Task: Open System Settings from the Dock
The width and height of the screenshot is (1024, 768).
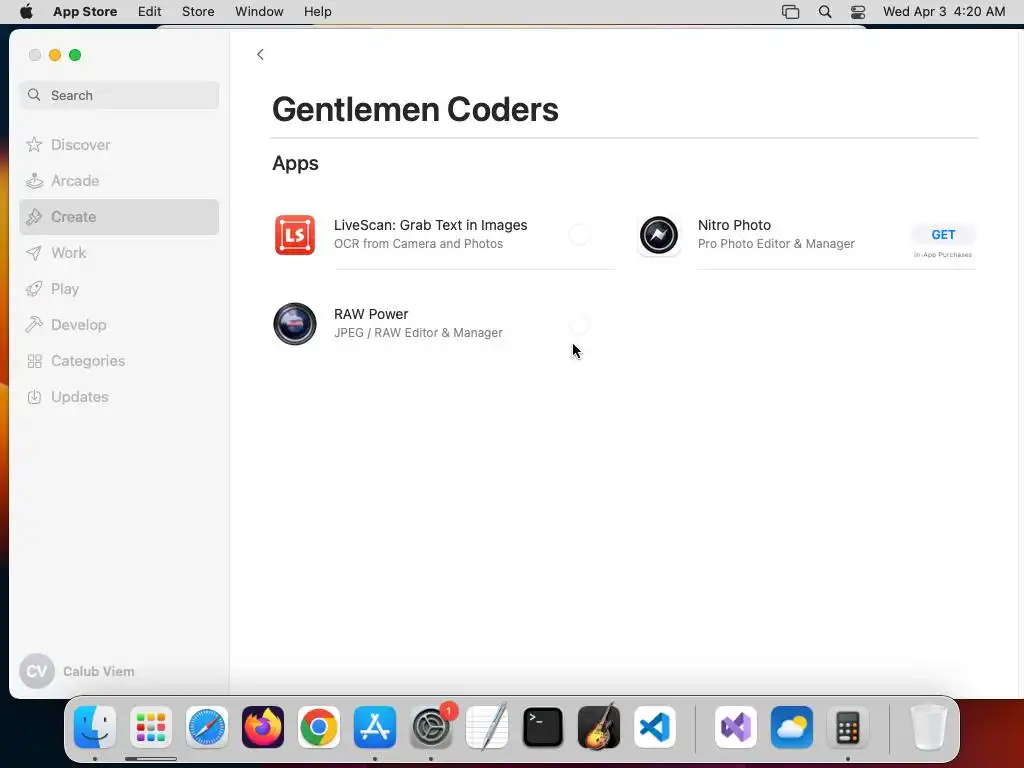Action: (431, 727)
